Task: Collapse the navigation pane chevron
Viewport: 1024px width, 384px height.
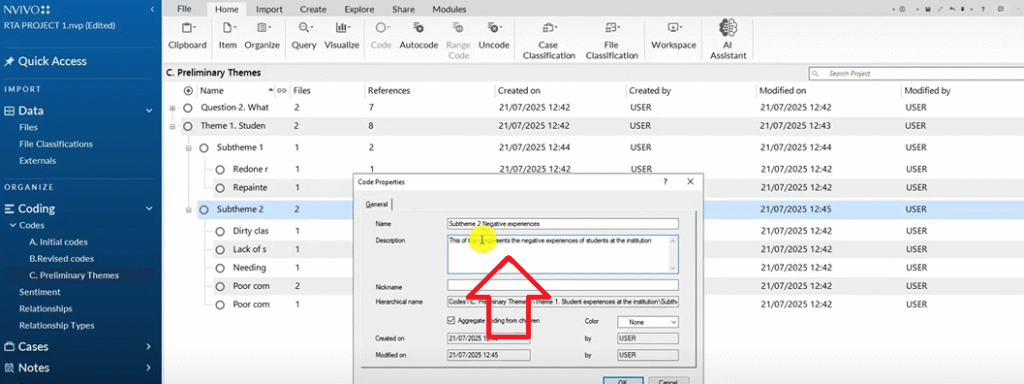Action: 152,10
